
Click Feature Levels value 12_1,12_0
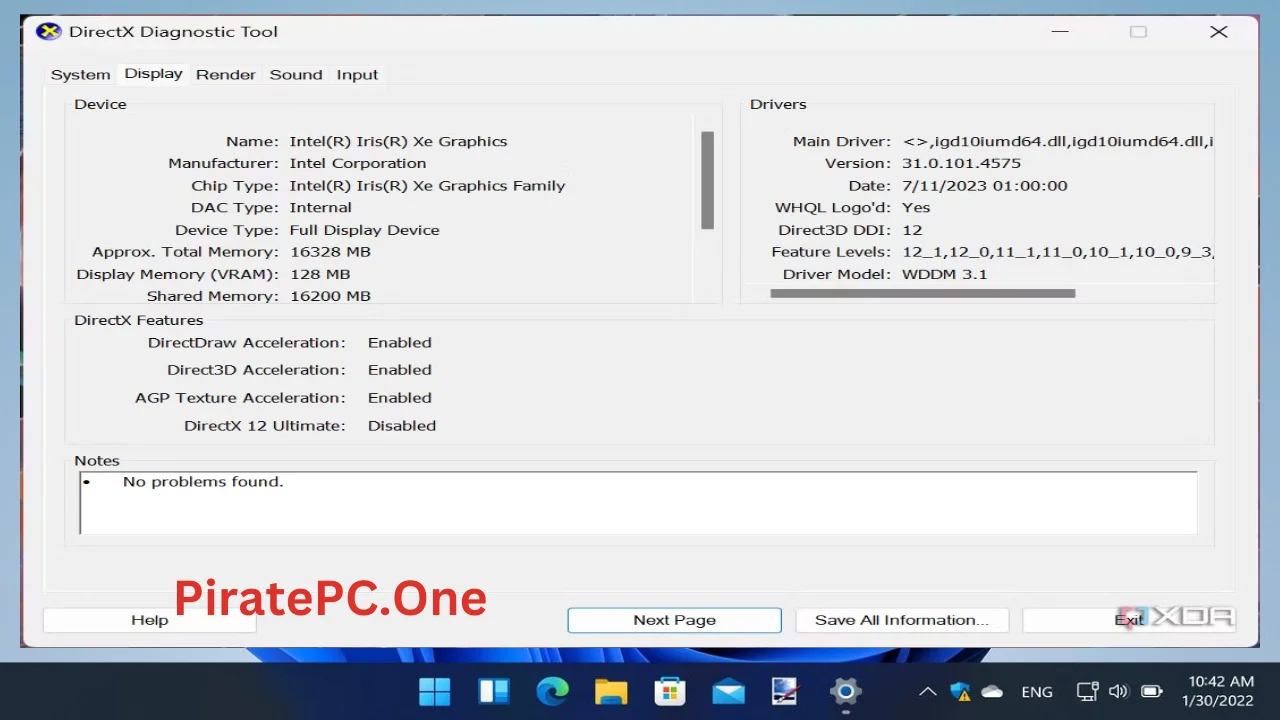pyautogui.click(x=1058, y=252)
